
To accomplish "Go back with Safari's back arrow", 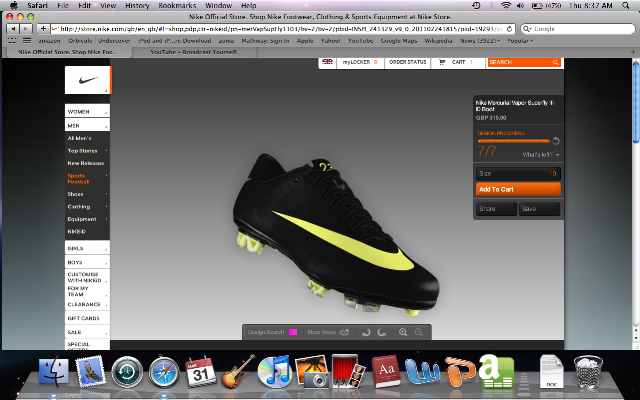I will tap(13, 29).
